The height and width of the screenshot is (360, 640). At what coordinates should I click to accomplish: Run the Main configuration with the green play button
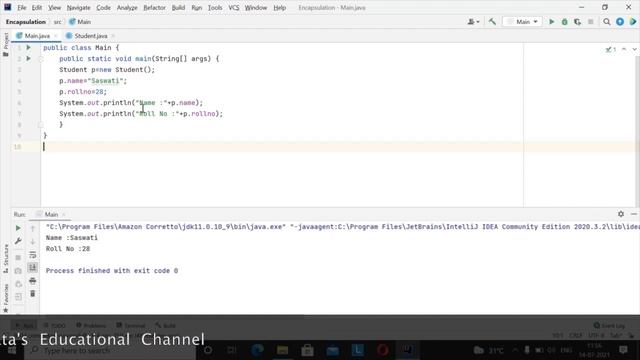(551, 22)
